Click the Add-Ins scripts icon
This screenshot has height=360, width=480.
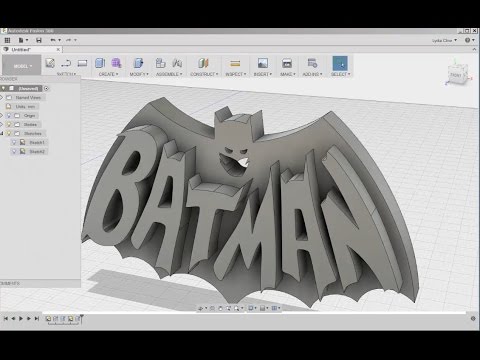pyautogui.click(x=312, y=63)
